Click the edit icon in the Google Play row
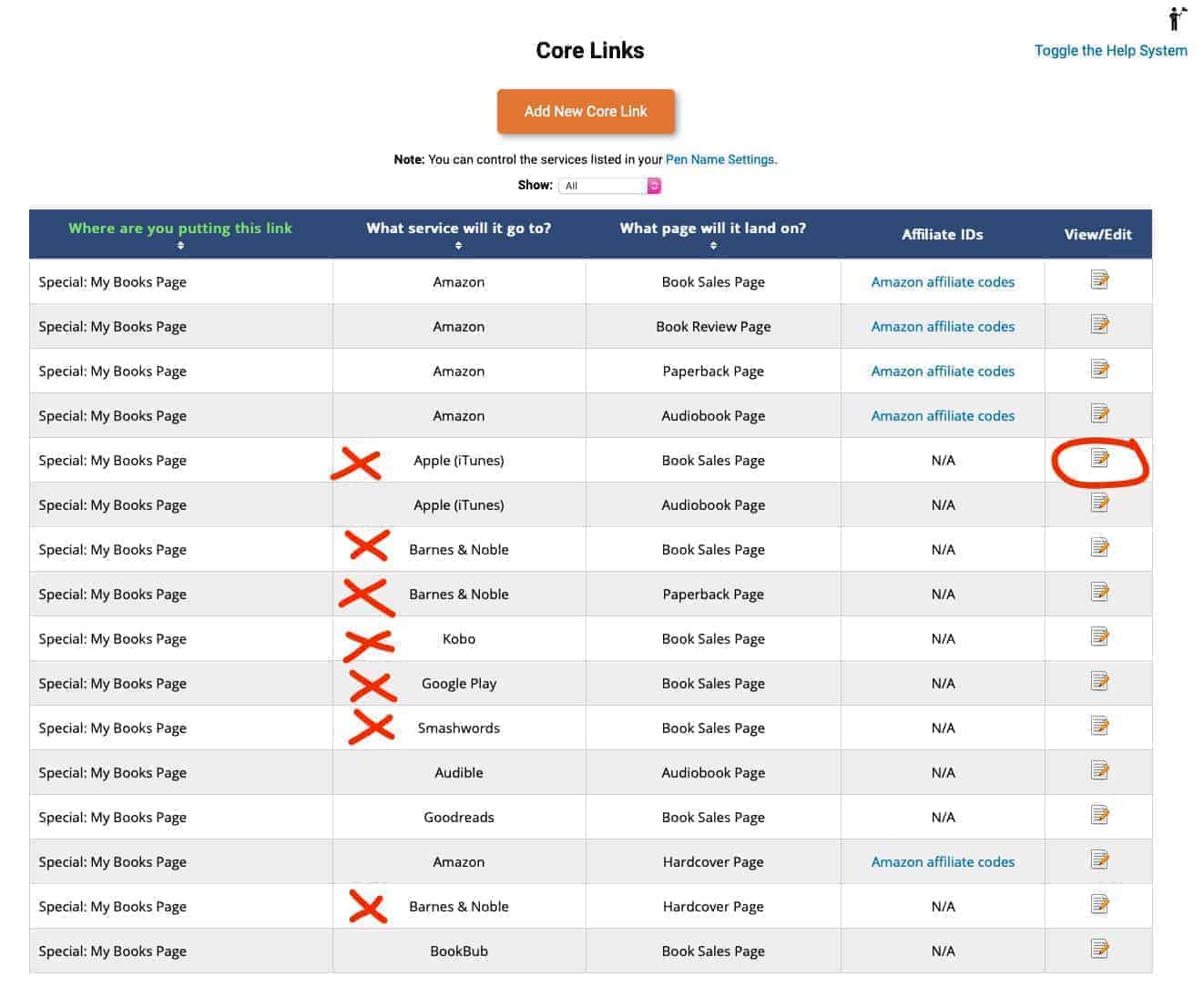Image resolution: width=1204 pixels, height=997 pixels. click(x=1099, y=681)
